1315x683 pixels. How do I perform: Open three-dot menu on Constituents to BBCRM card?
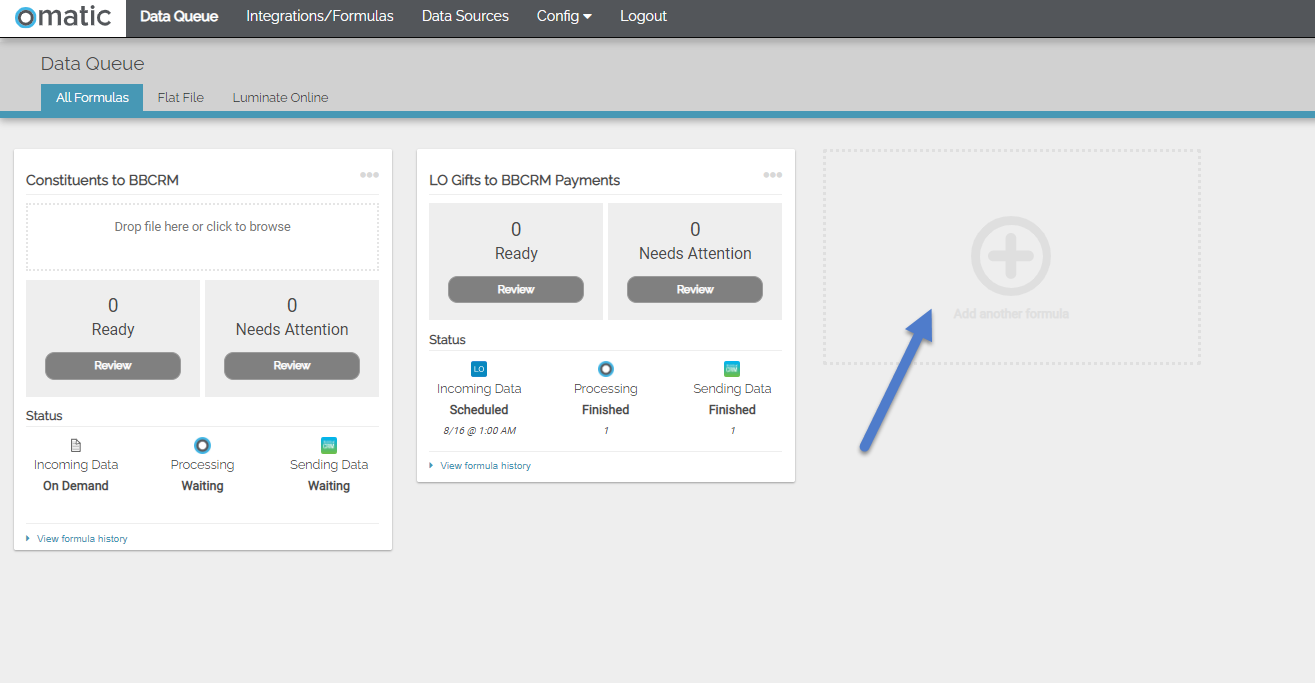coord(369,175)
